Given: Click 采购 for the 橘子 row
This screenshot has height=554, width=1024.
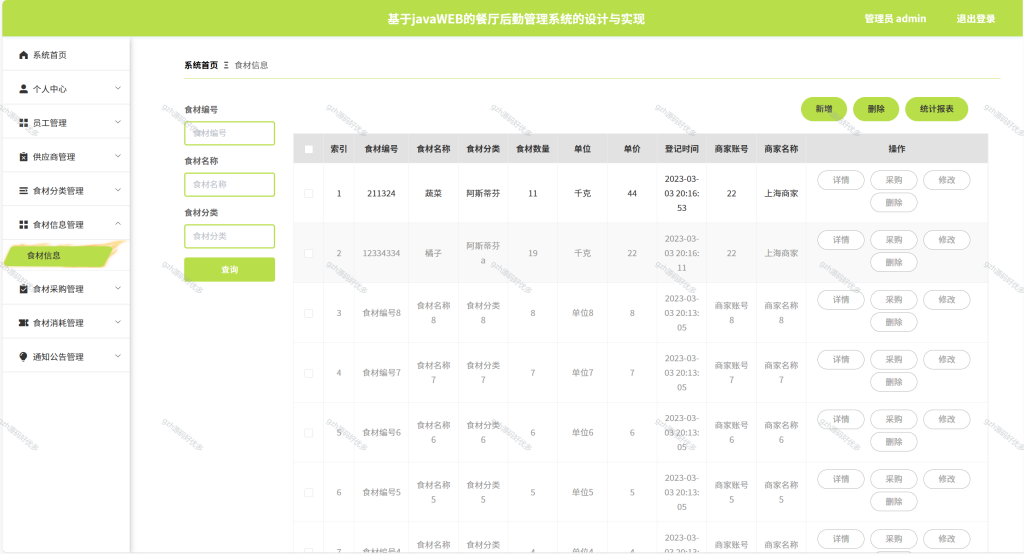Looking at the screenshot, I should 894,240.
